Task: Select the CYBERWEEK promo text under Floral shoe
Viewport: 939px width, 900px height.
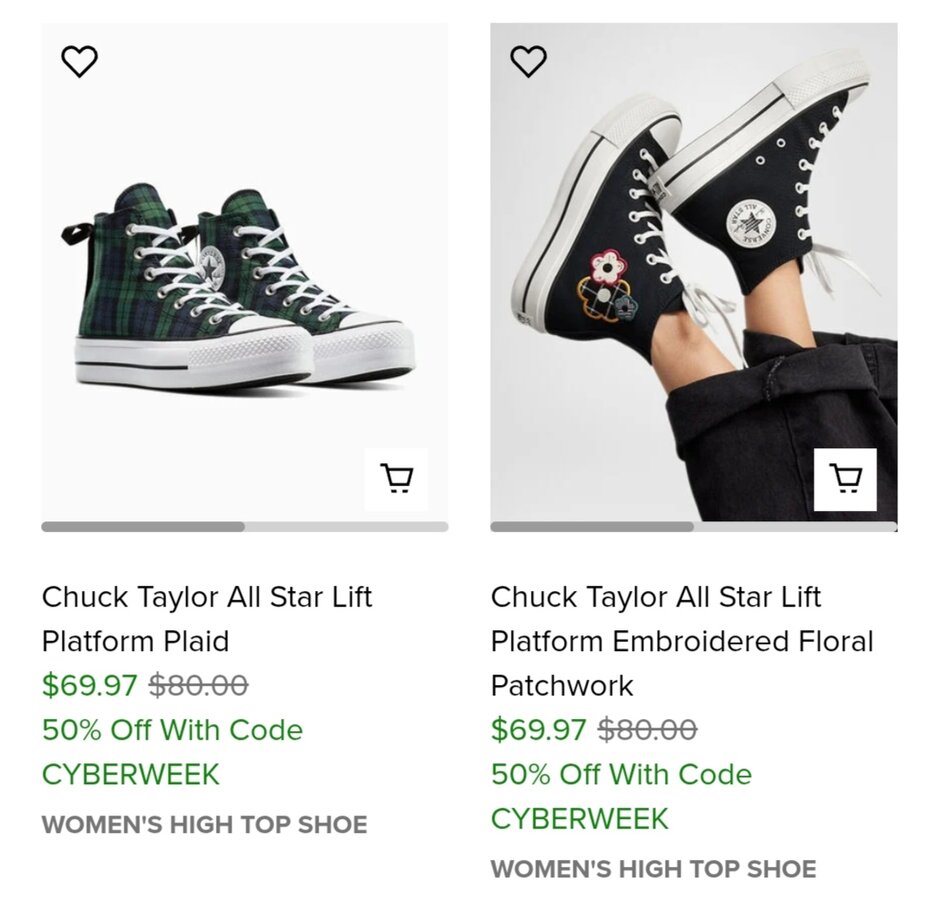Action: 579,818
